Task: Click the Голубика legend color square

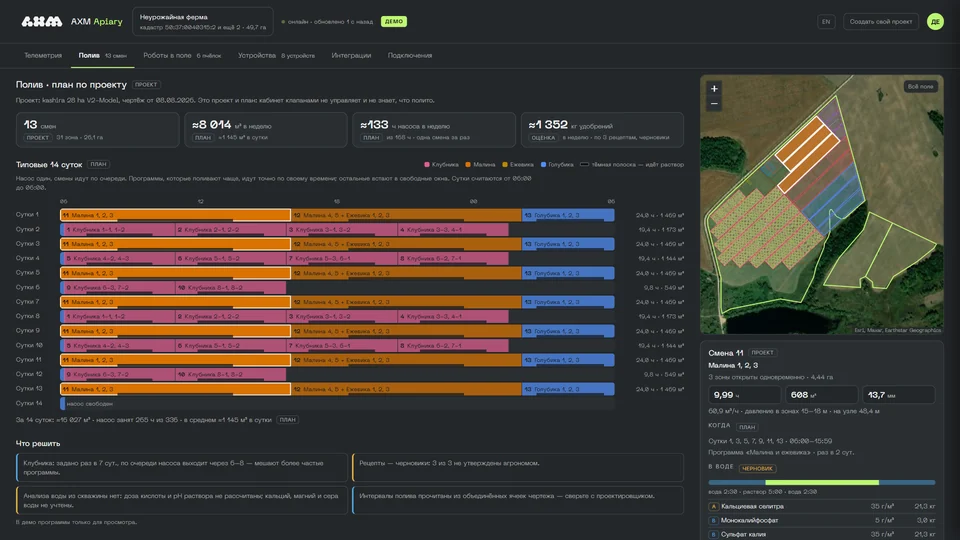Action: [x=543, y=164]
